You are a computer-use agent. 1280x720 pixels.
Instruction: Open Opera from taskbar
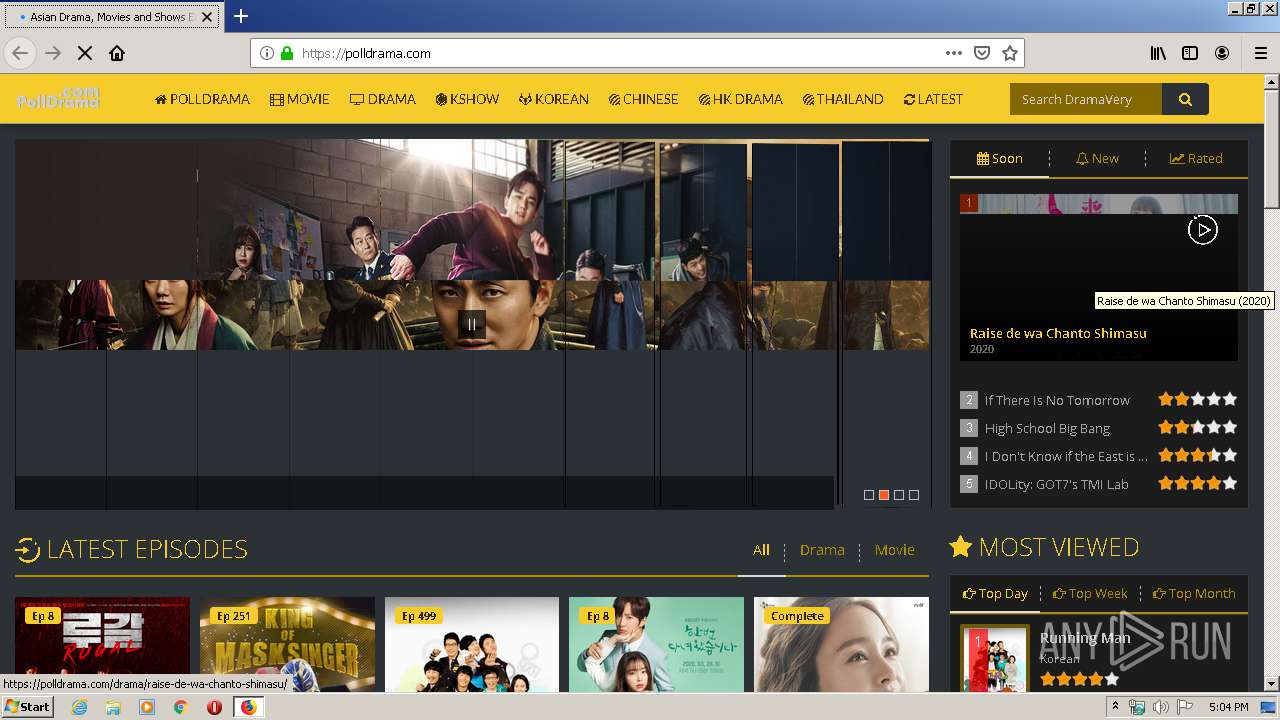pos(214,707)
